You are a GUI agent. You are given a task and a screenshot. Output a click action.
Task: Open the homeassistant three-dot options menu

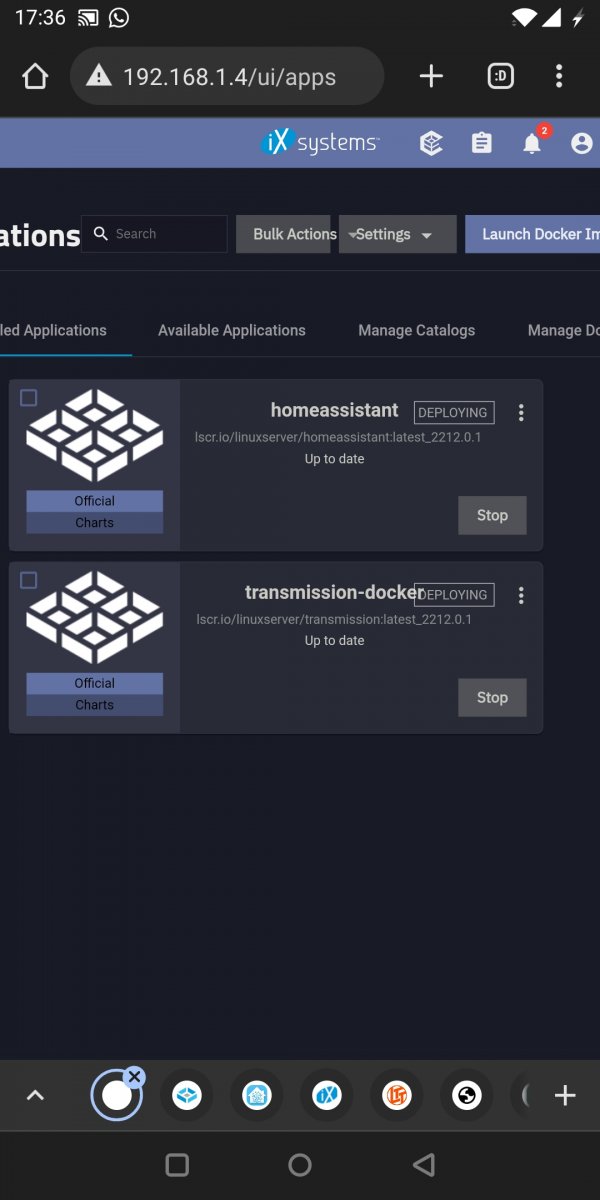tap(521, 413)
